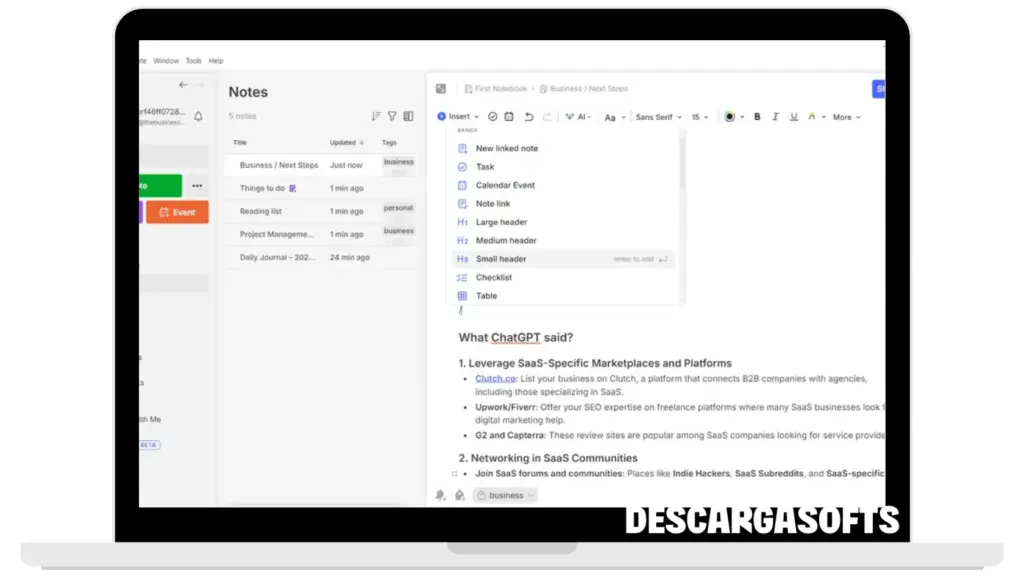Toggle bold formatting

[757, 117]
